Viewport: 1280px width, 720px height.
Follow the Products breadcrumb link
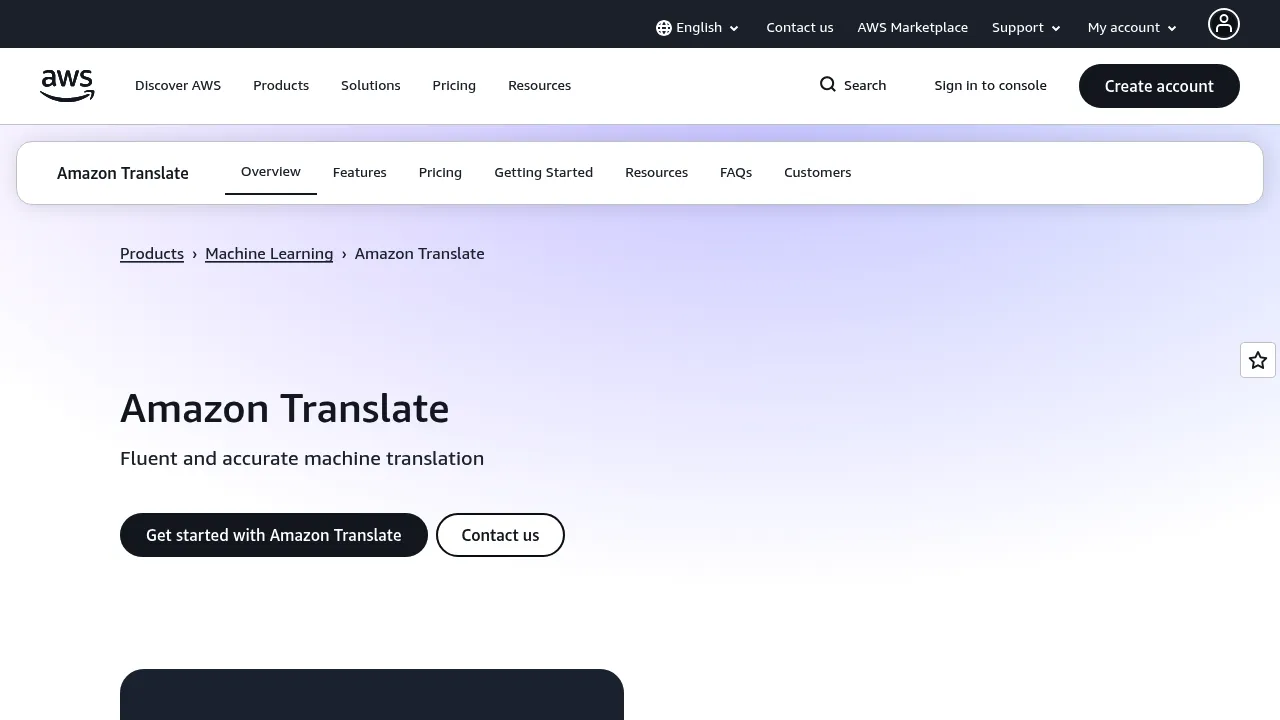pos(152,254)
